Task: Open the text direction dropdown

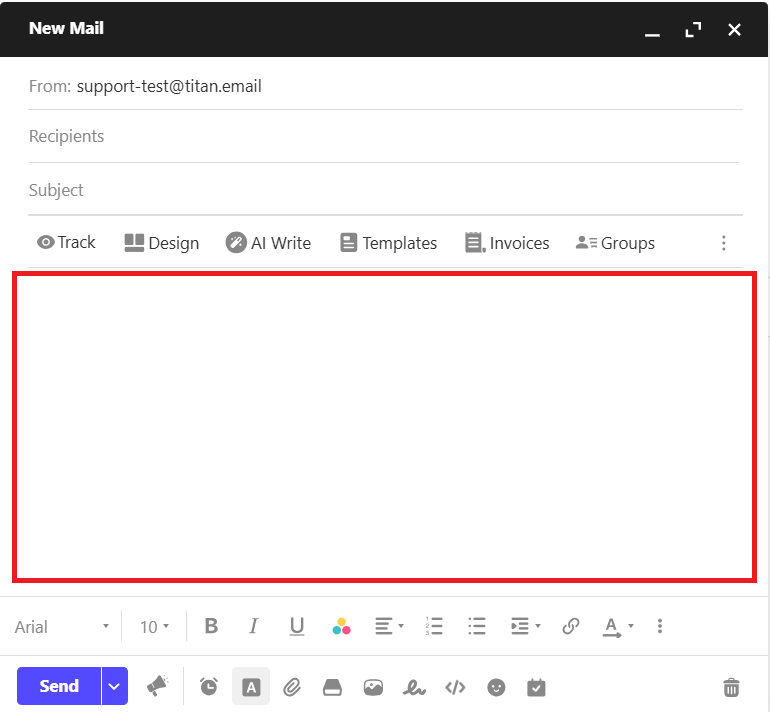Action: [x=618, y=627]
